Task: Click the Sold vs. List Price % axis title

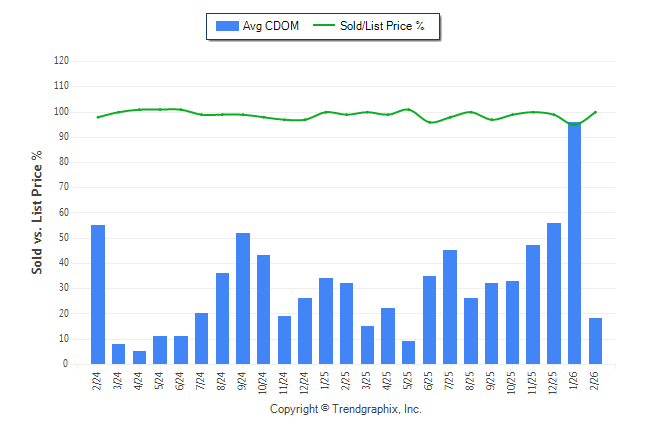Action: click(x=37, y=213)
